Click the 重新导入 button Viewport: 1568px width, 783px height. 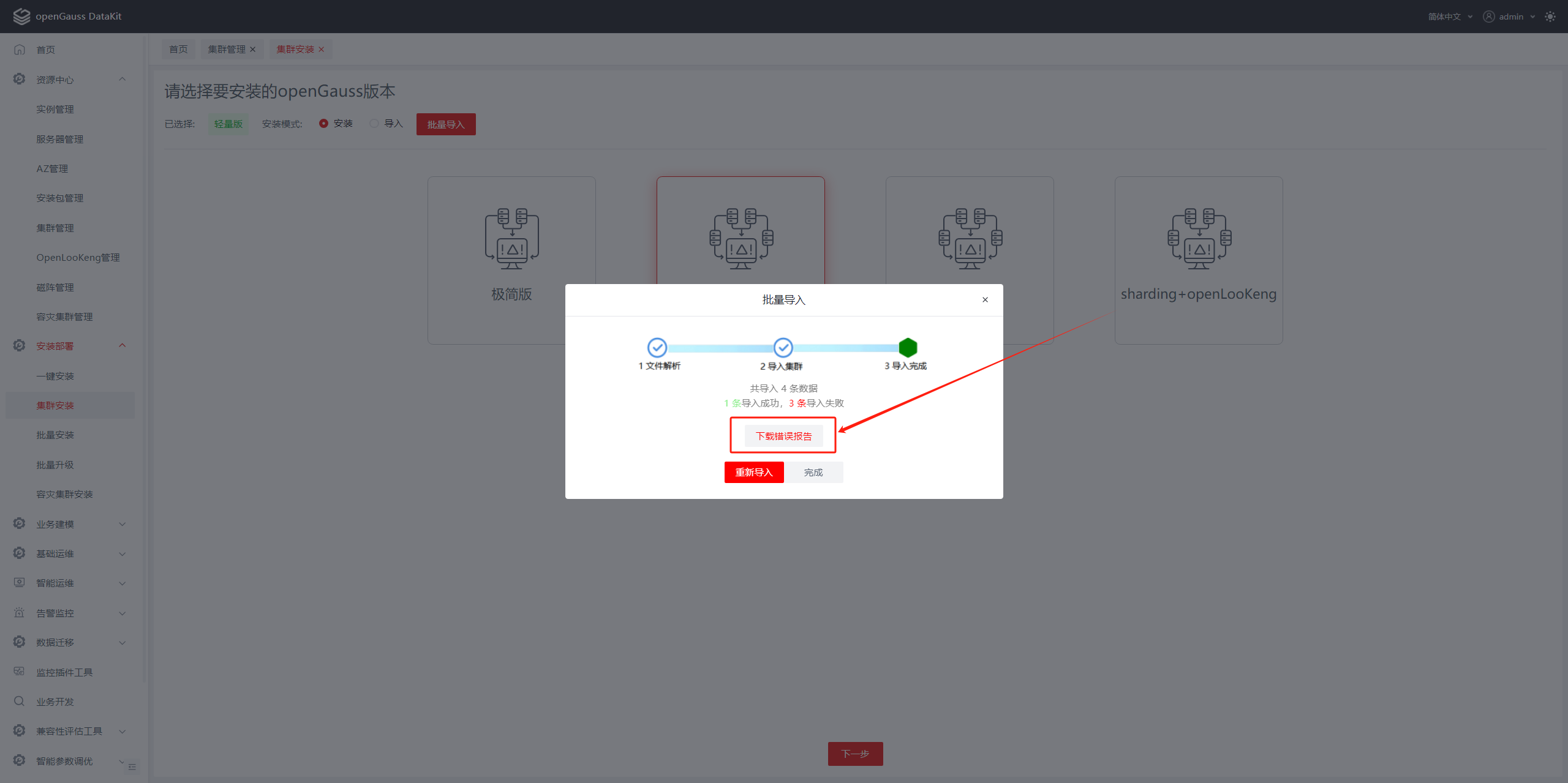pos(753,472)
